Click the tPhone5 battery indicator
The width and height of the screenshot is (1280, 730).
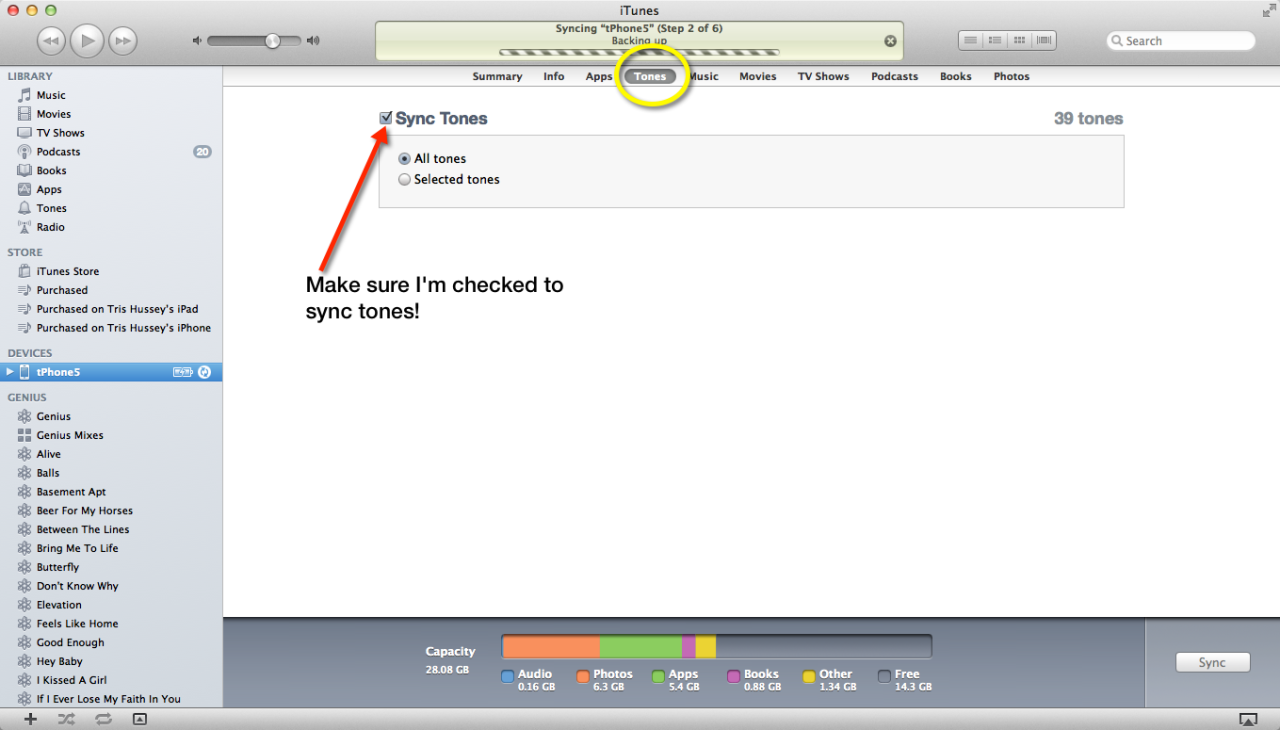click(x=183, y=372)
